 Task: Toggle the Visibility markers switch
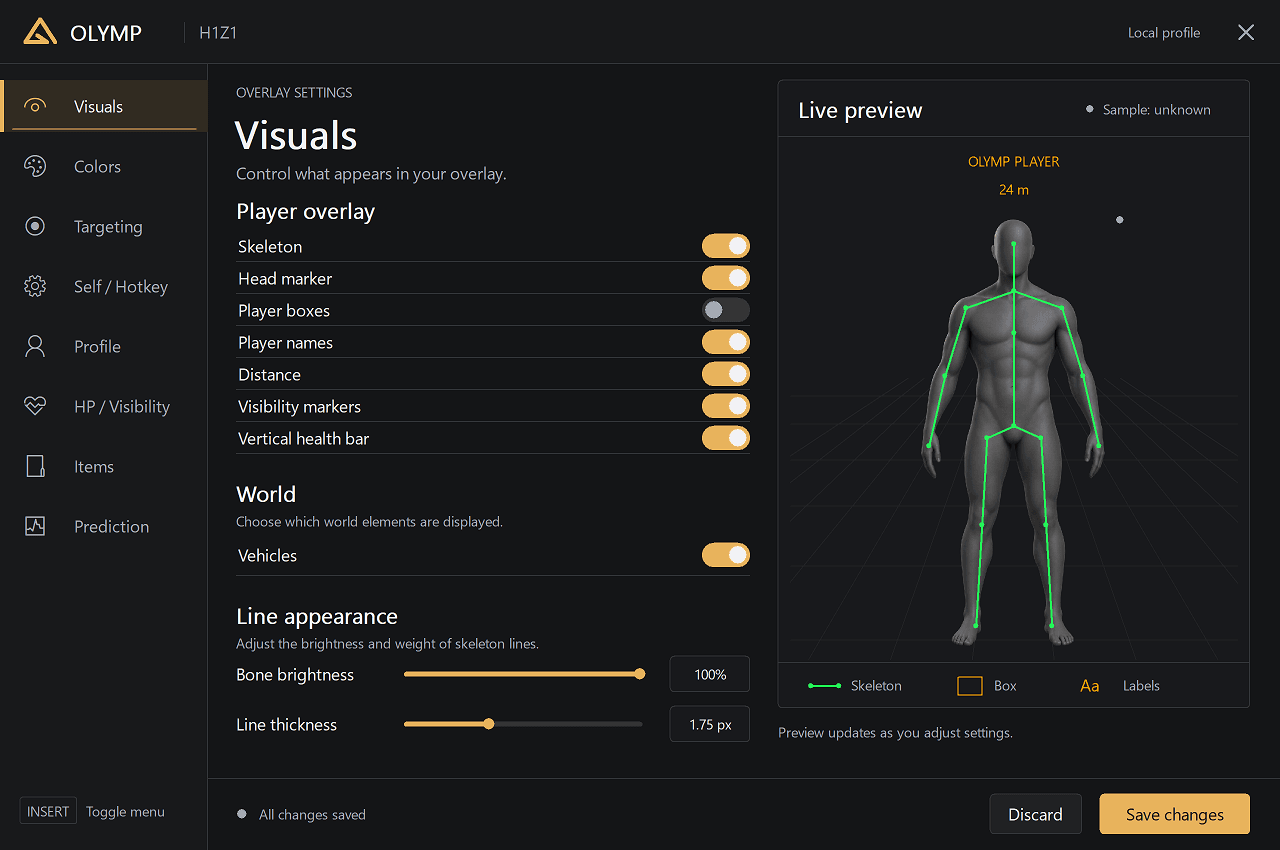[726, 406]
